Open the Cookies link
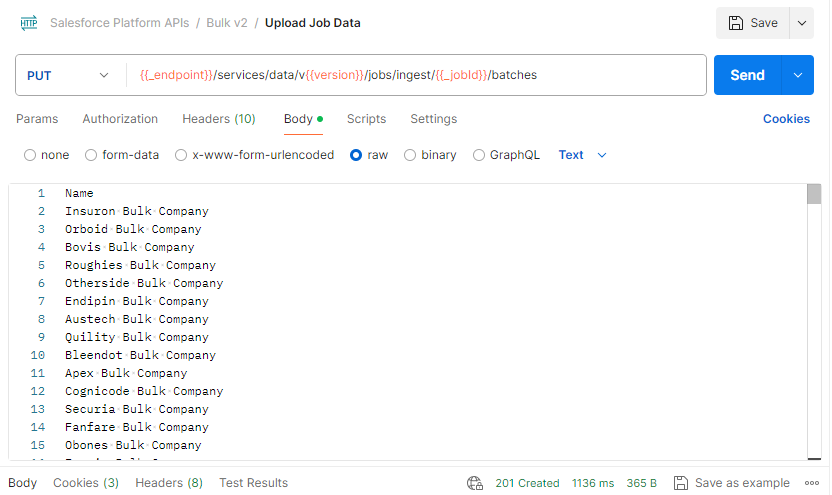This screenshot has width=832, height=495. [786, 119]
